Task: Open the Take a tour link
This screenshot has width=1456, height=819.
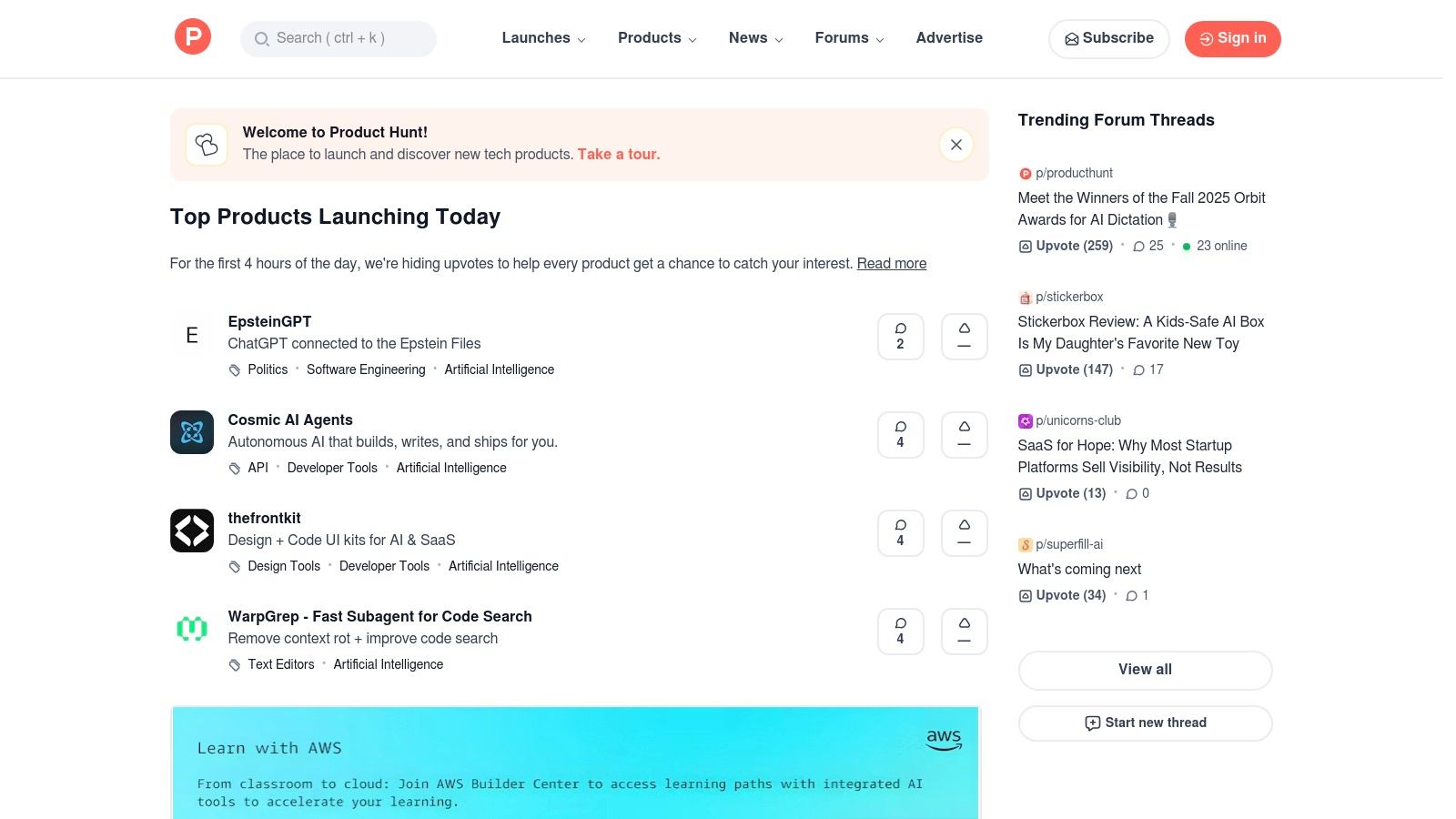Action: click(x=618, y=154)
